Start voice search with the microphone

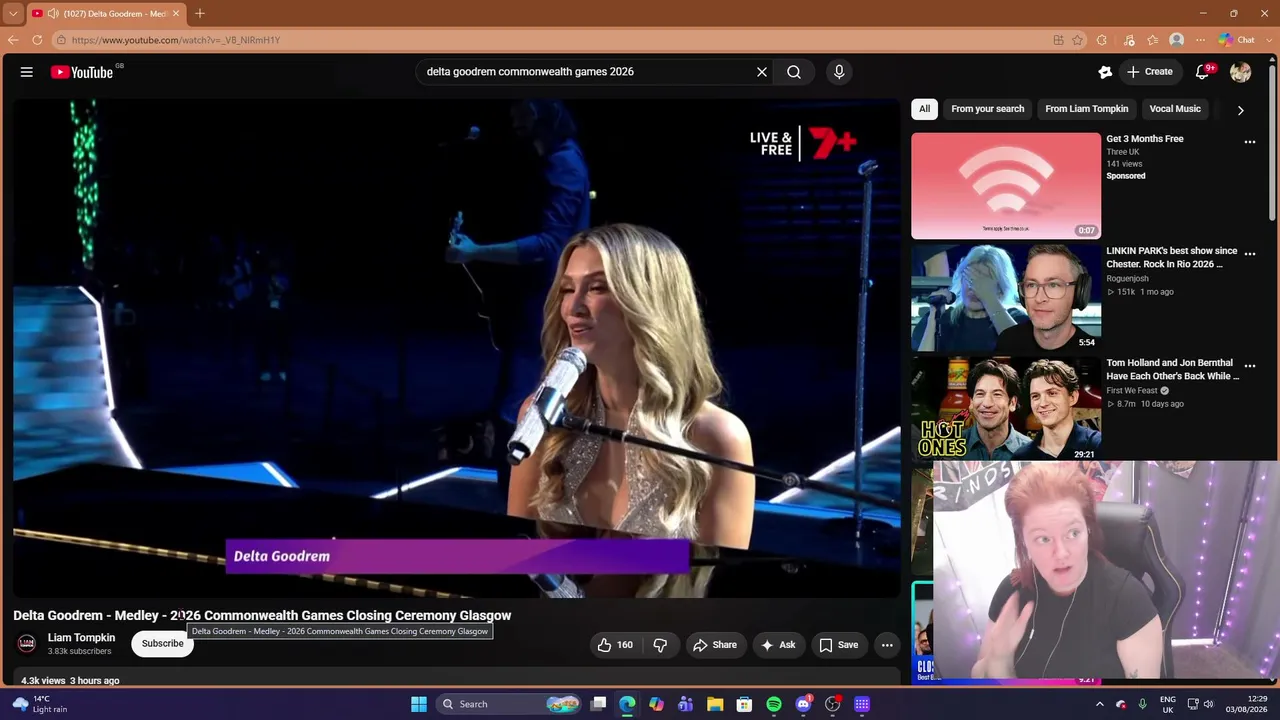[839, 72]
